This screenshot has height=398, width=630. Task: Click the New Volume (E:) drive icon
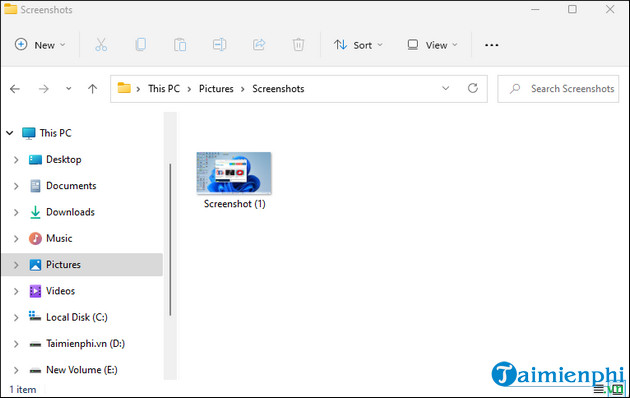35,370
